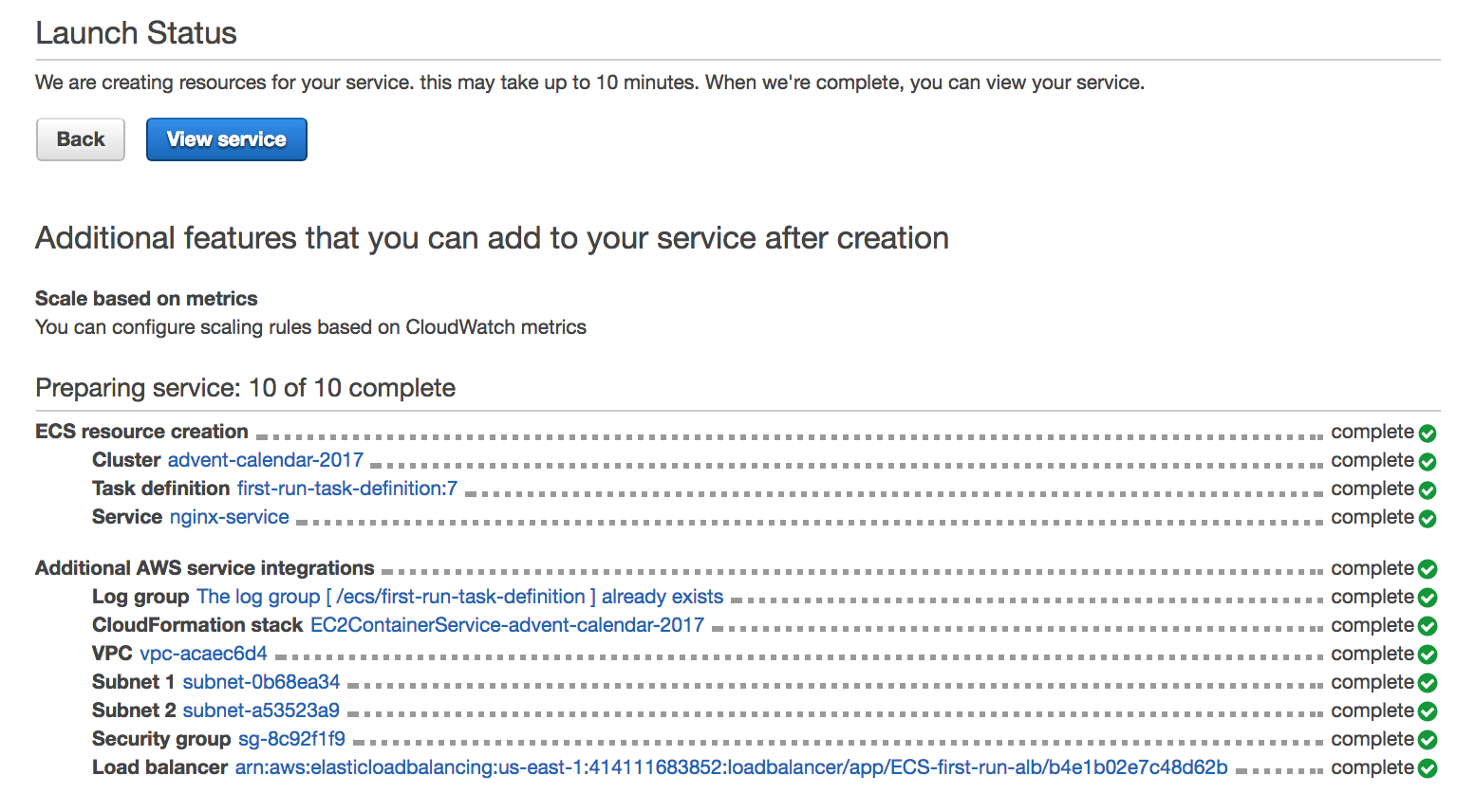
Task: Click the green check icon on the VPC row
Action: coord(1428,655)
